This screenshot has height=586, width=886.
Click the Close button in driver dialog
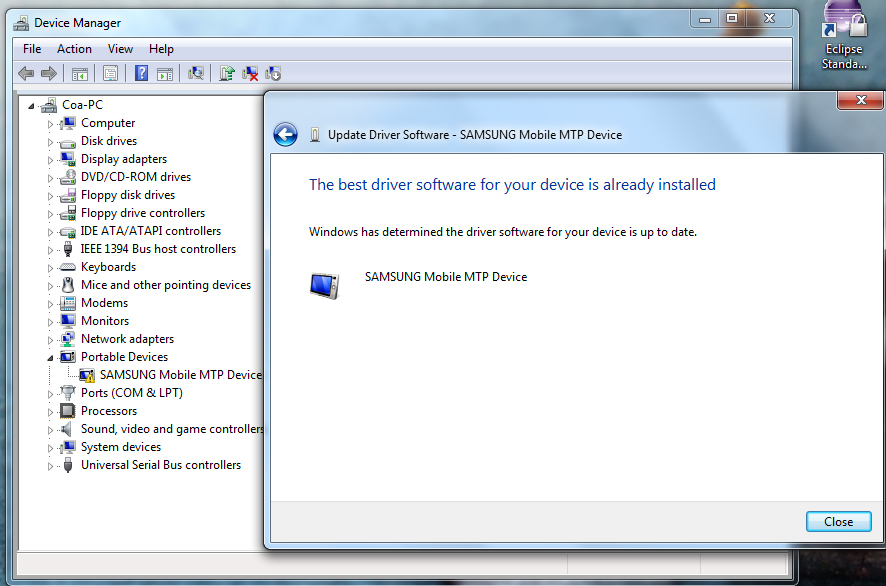[x=839, y=522]
